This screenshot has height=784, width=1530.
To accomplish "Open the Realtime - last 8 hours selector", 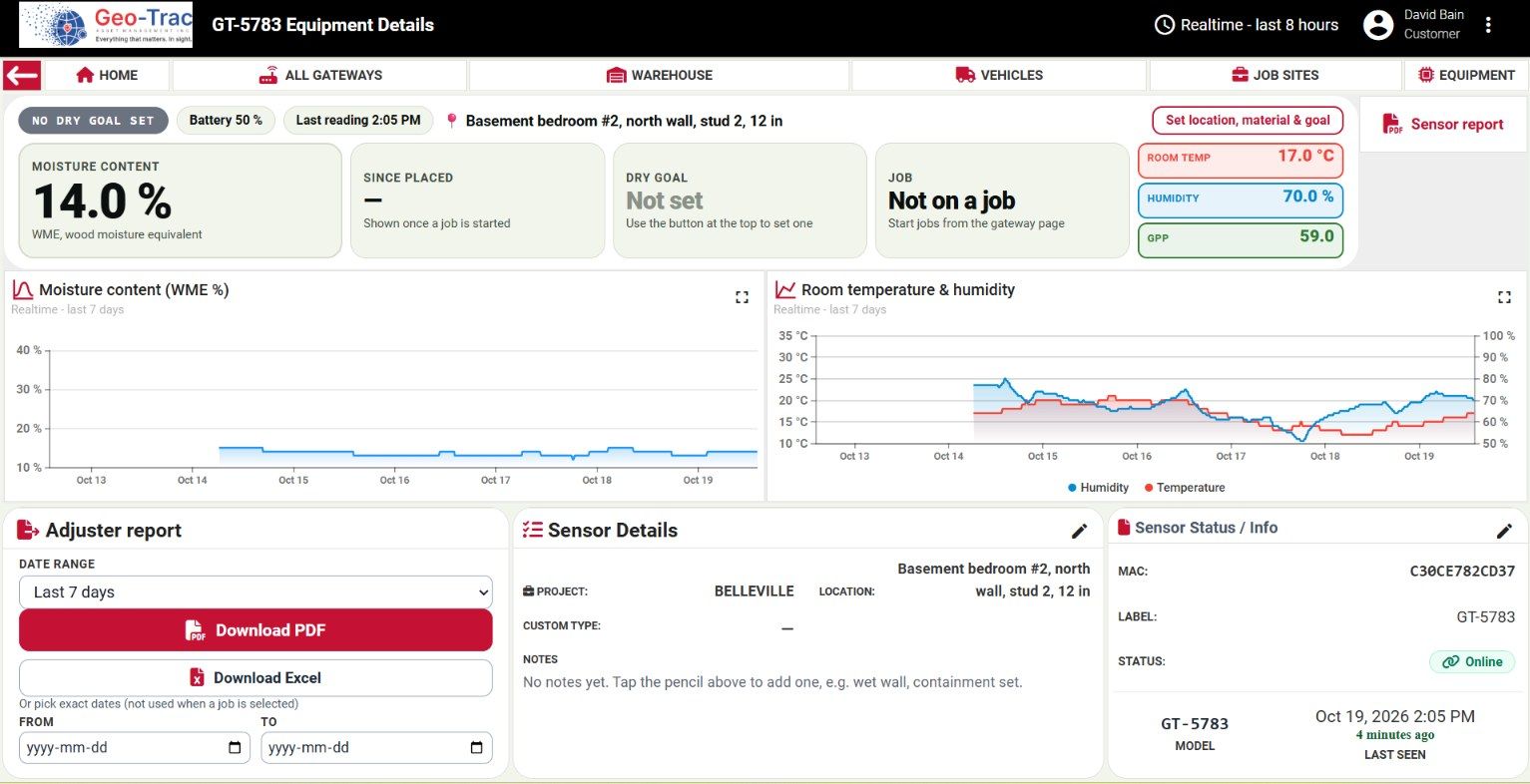I will [x=1247, y=25].
